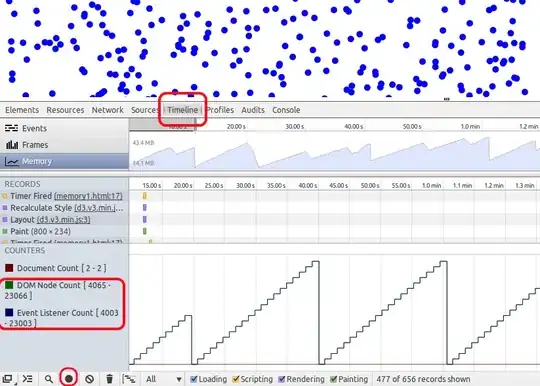Click the dock-to-window icon
This screenshot has width=540, height=386.
(x=8, y=379)
